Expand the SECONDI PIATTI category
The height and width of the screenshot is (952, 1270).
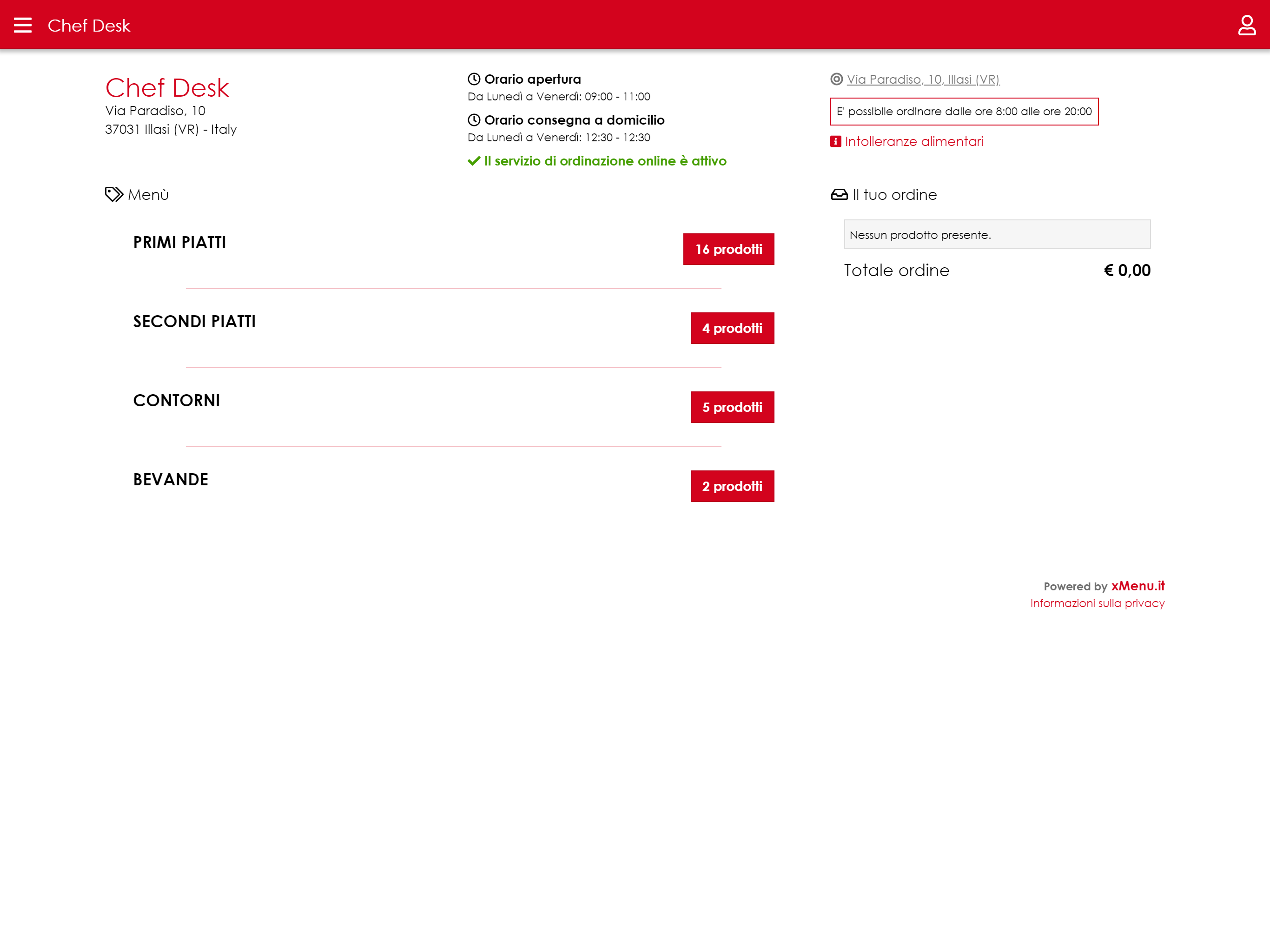click(x=194, y=322)
